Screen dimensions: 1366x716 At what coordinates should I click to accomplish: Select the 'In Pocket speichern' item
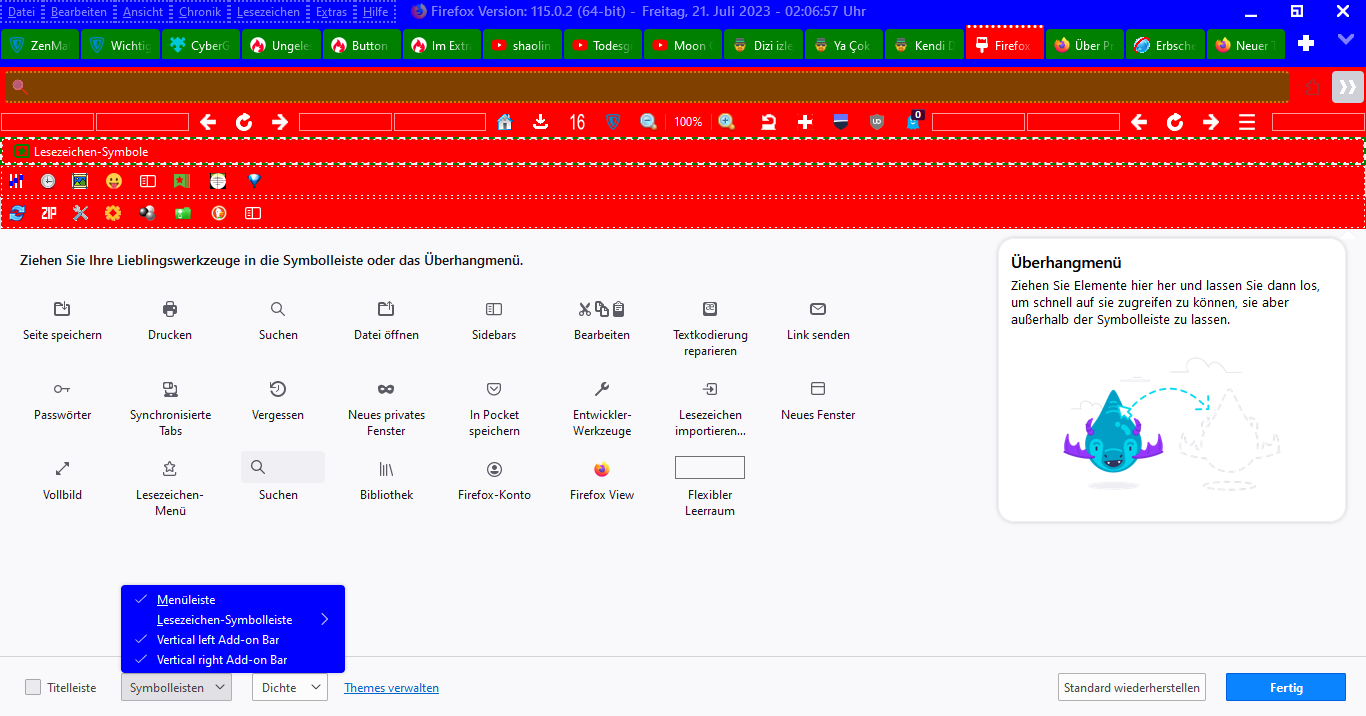[494, 408]
